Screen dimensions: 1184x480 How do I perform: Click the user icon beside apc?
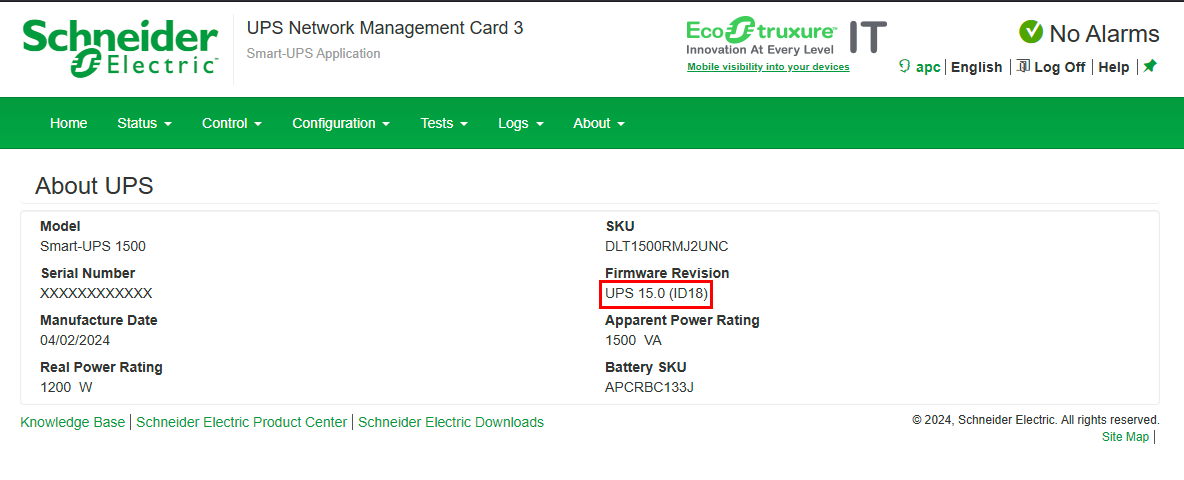tap(905, 66)
